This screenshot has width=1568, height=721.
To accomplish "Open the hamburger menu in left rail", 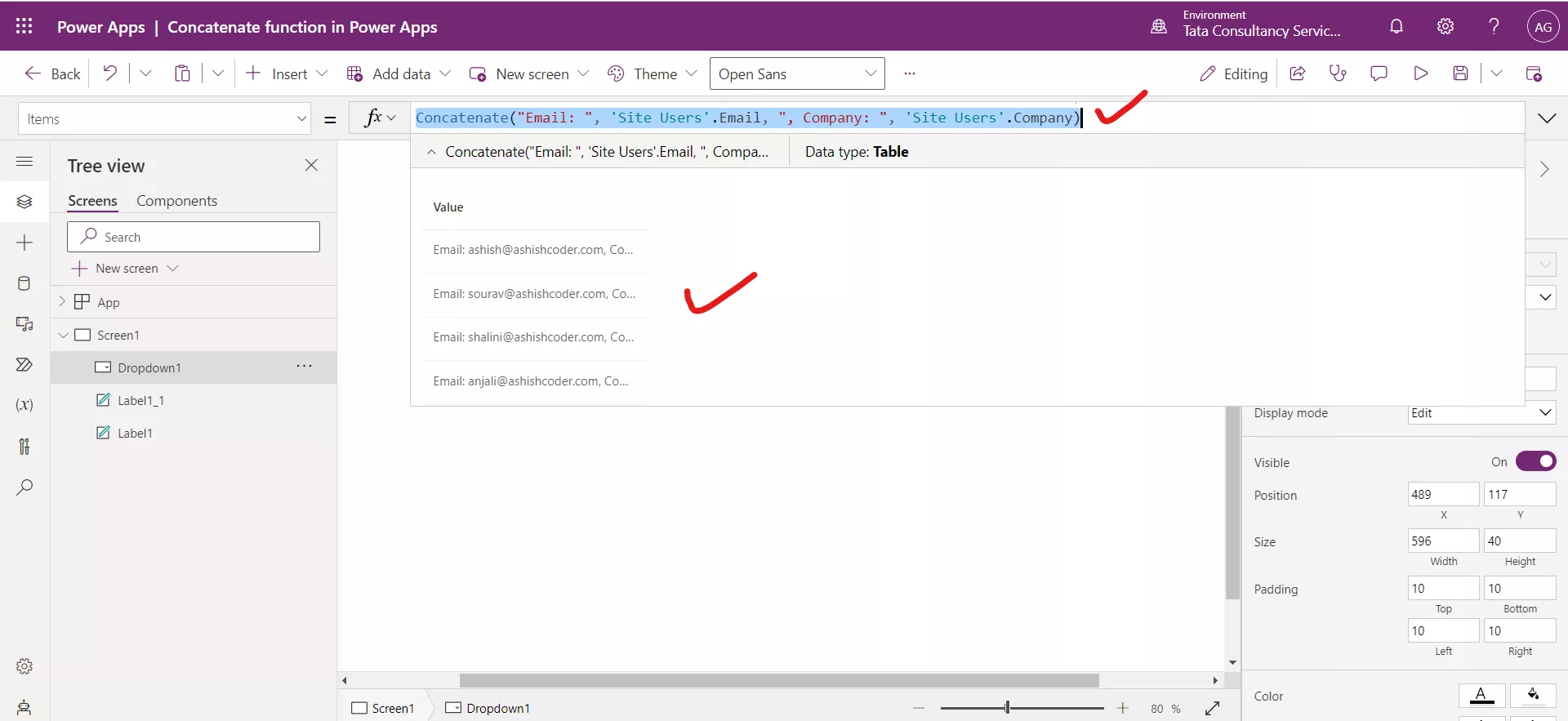I will tap(24, 161).
